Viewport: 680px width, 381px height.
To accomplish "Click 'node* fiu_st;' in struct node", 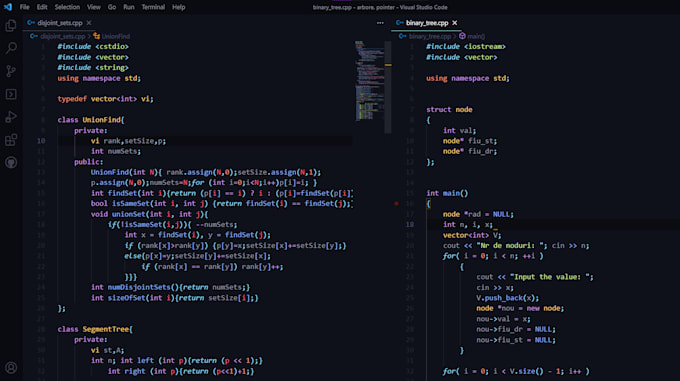I will [470, 141].
